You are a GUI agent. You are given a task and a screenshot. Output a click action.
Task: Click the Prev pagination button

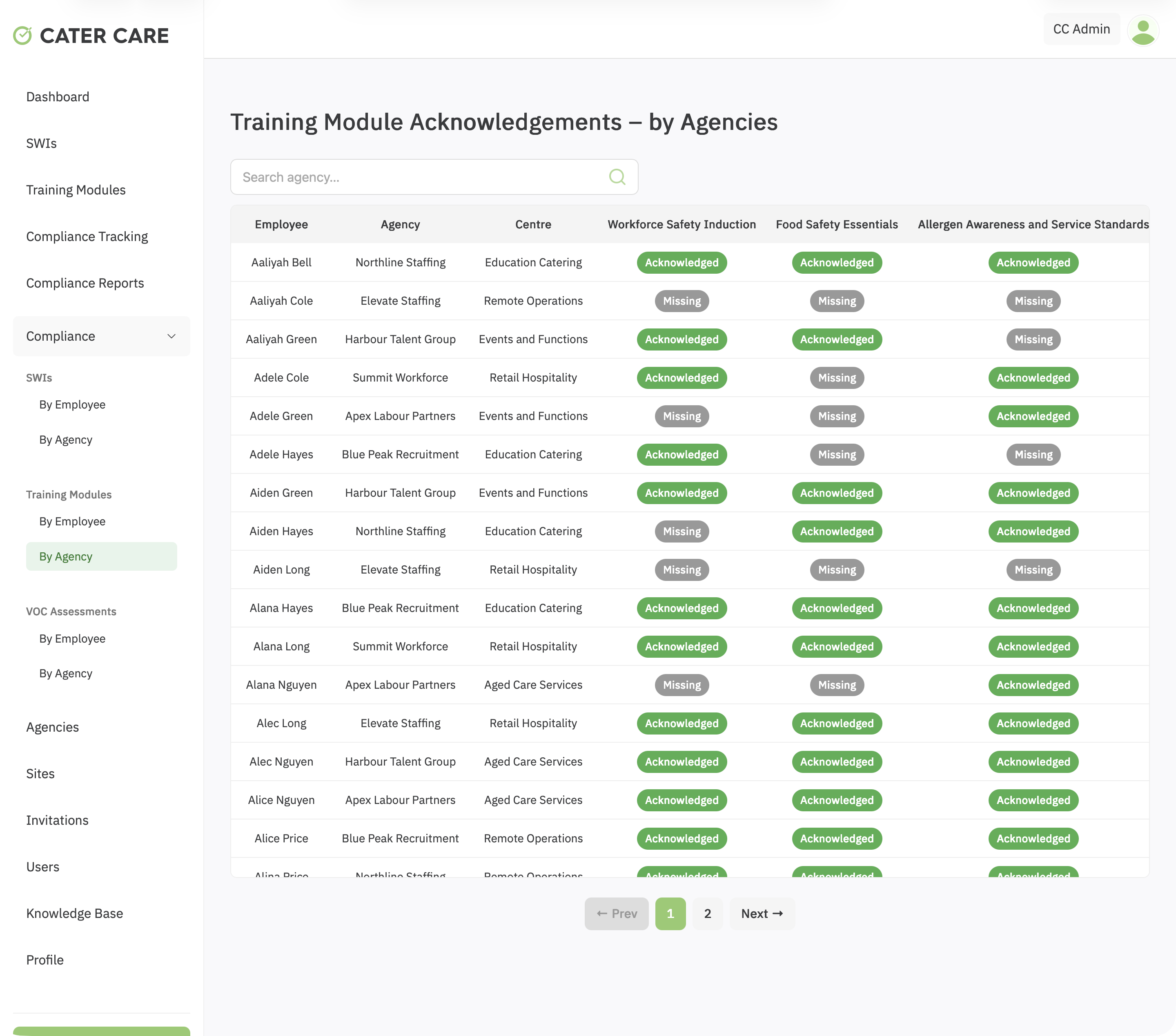click(616, 913)
